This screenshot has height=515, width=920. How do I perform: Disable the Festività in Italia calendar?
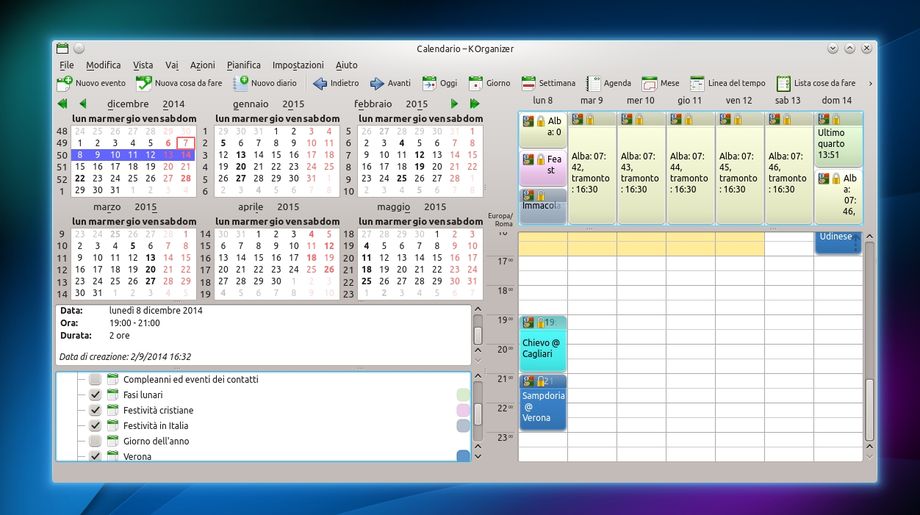[x=95, y=426]
